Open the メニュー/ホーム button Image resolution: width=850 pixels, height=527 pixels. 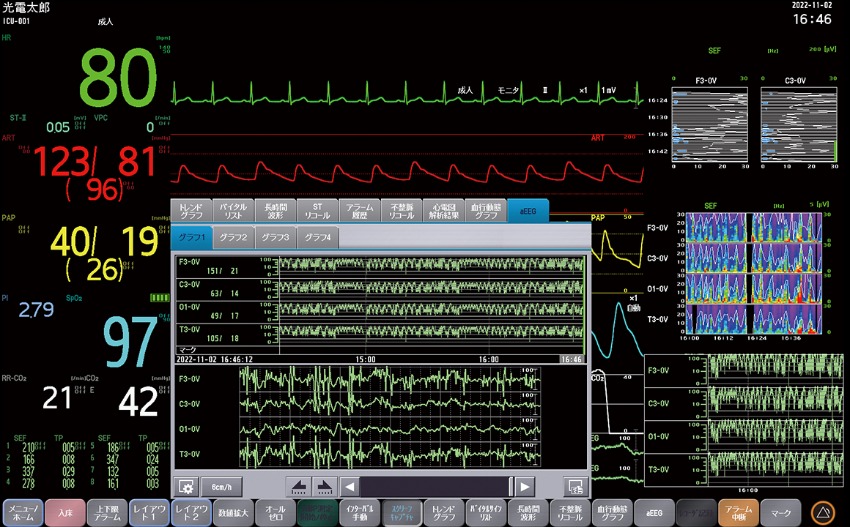pyautogui.click(x=23, y=512)
